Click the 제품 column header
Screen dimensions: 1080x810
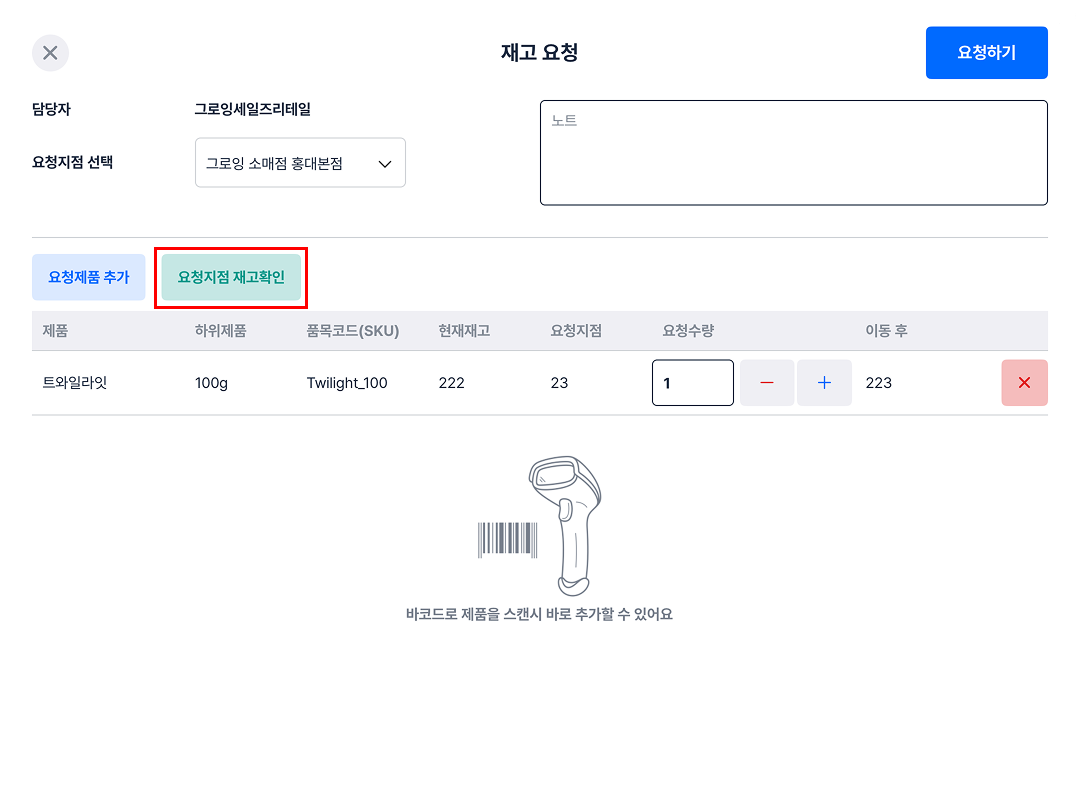(56, 331)
